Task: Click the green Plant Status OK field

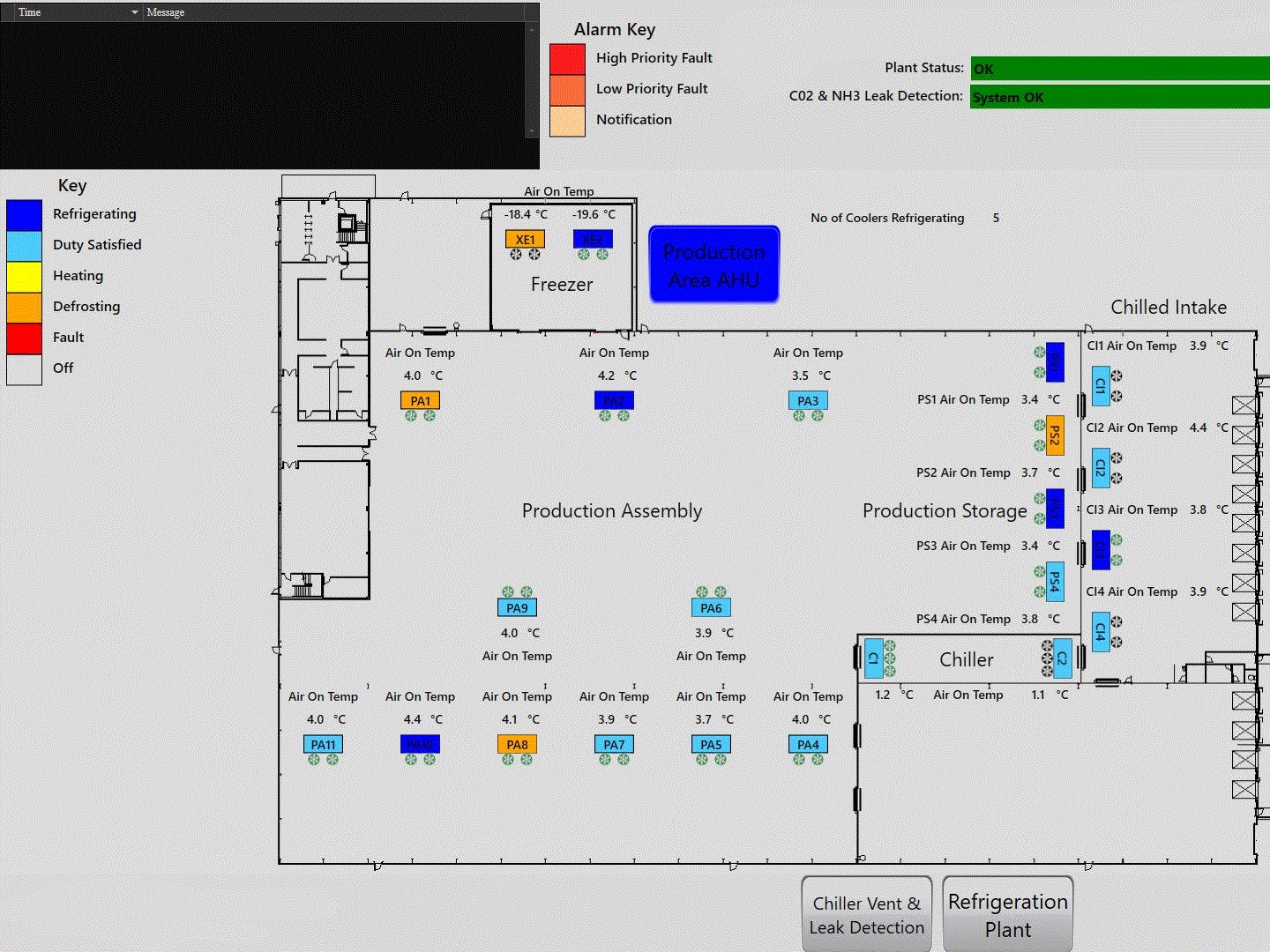Action: (1119, 69)
